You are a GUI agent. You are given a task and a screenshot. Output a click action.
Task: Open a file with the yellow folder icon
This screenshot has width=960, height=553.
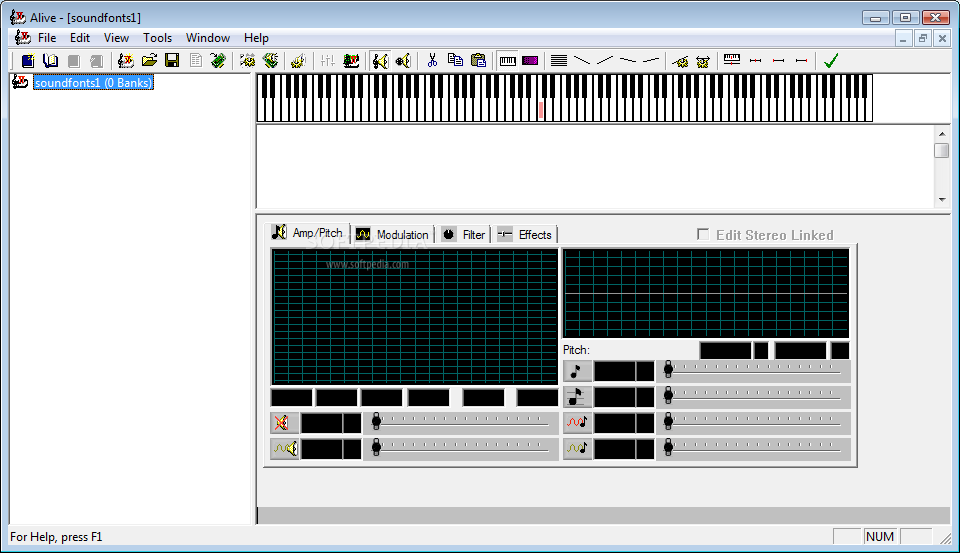tap(149, 61)
